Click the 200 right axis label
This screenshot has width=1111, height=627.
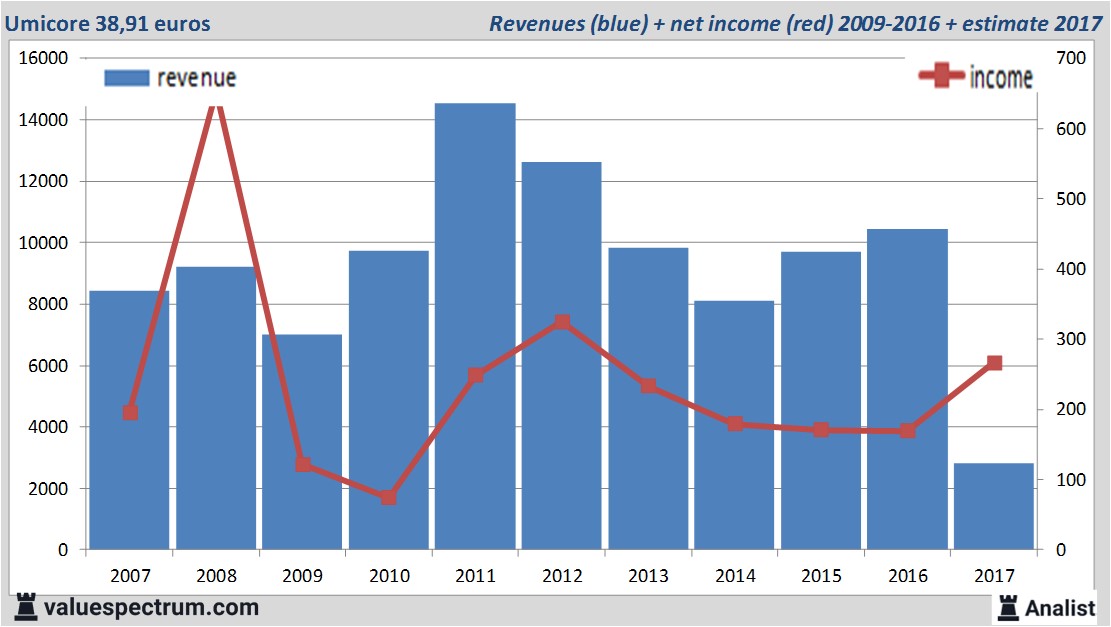coord(1071,409)
